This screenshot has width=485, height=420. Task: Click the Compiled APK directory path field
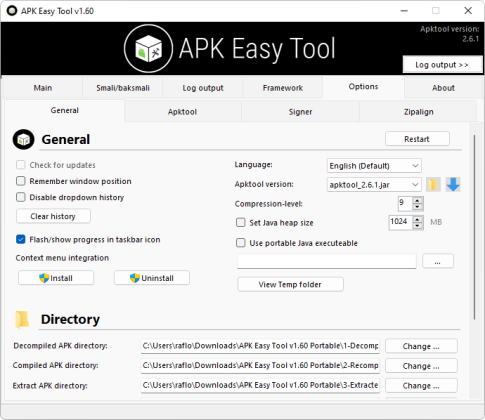tap(260, 366)
